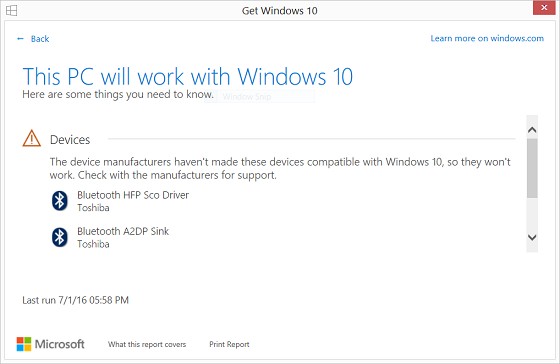Click the Bluetooth icon for HFP Sco Driver
560x364 pixels.
(x=60, y=200)
